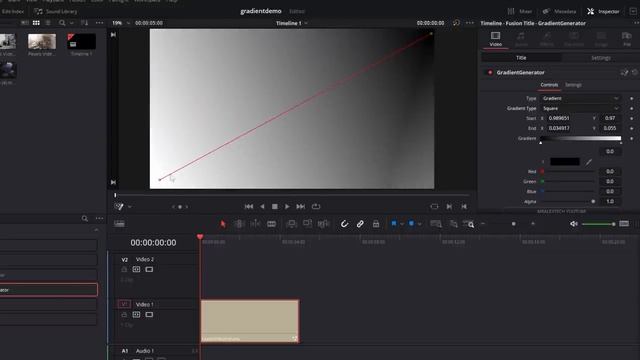Toggle loop playback
The width and height of the screenshot is (640, 360).
316,207
